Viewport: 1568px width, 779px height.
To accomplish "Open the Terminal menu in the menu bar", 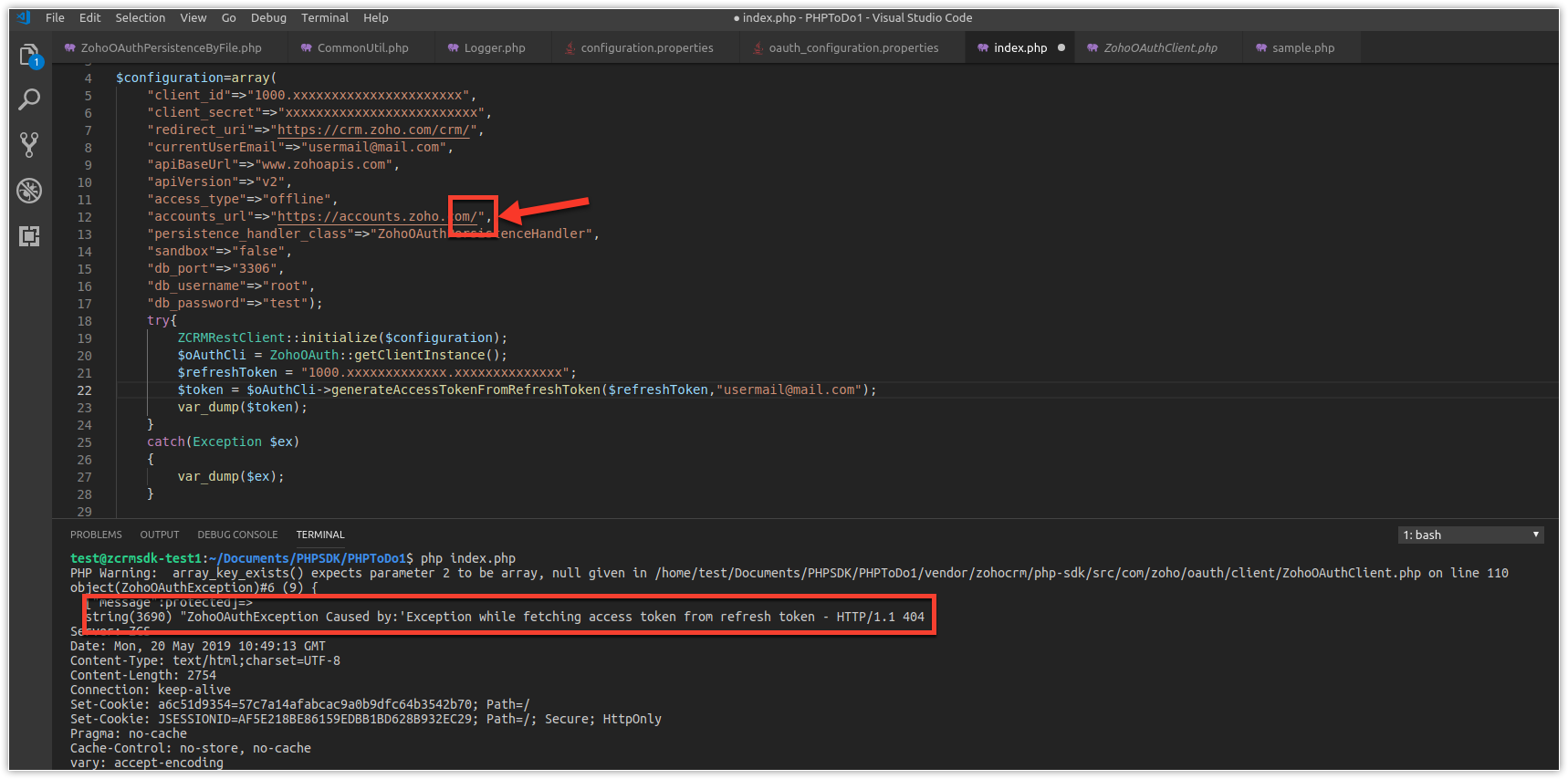I will pyautogui.click(x=325, y=17).
